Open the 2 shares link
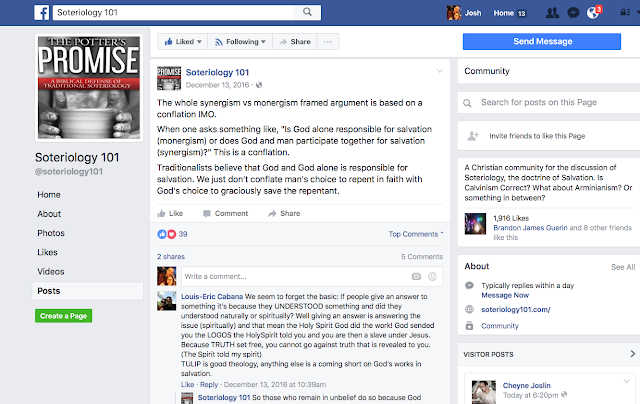640x404 pixels. coord(171,257)
